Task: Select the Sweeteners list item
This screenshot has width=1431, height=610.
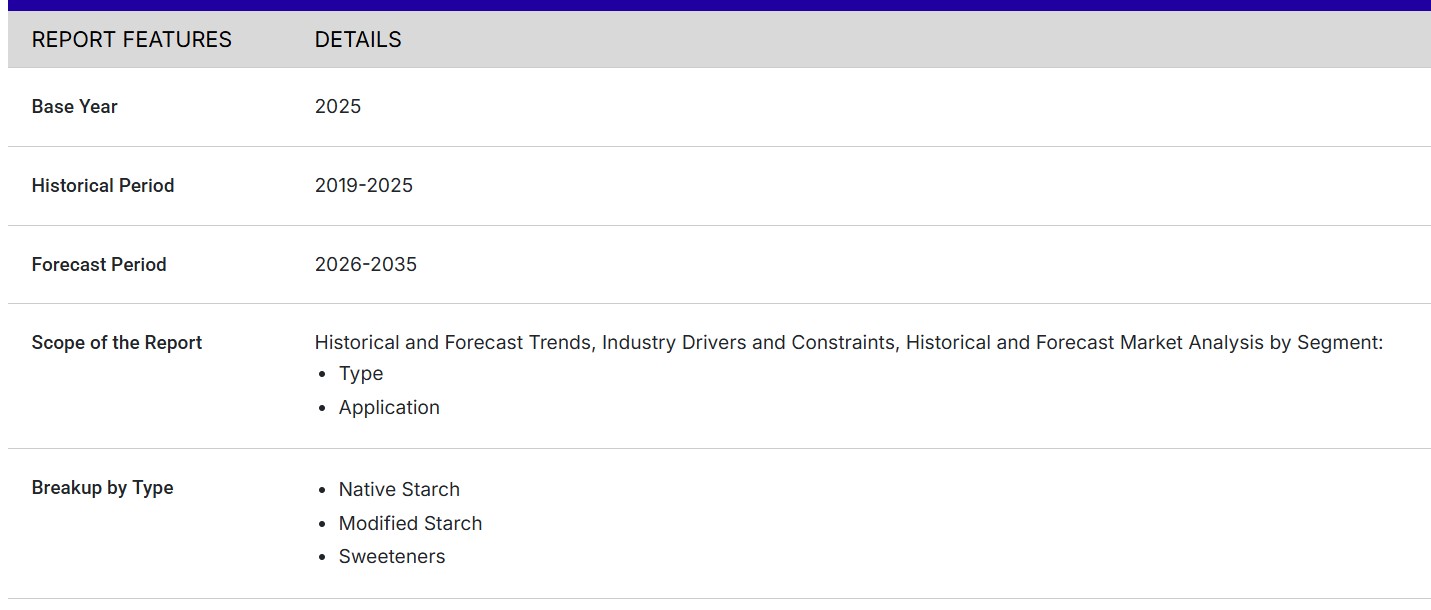Action: (392, 557)
